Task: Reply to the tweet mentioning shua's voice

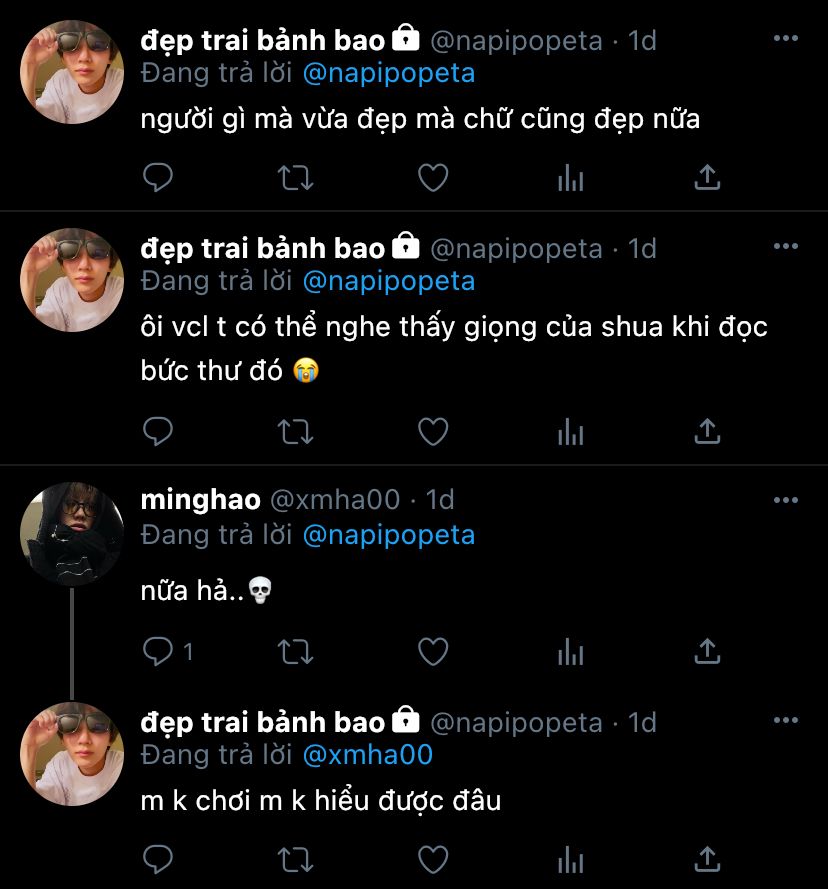Action: click(158, 431)
